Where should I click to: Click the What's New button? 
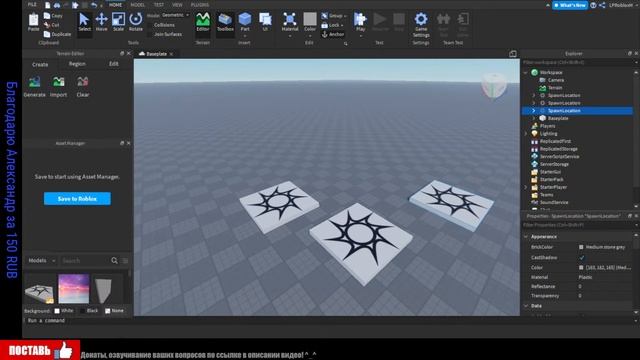coord(570,5)
